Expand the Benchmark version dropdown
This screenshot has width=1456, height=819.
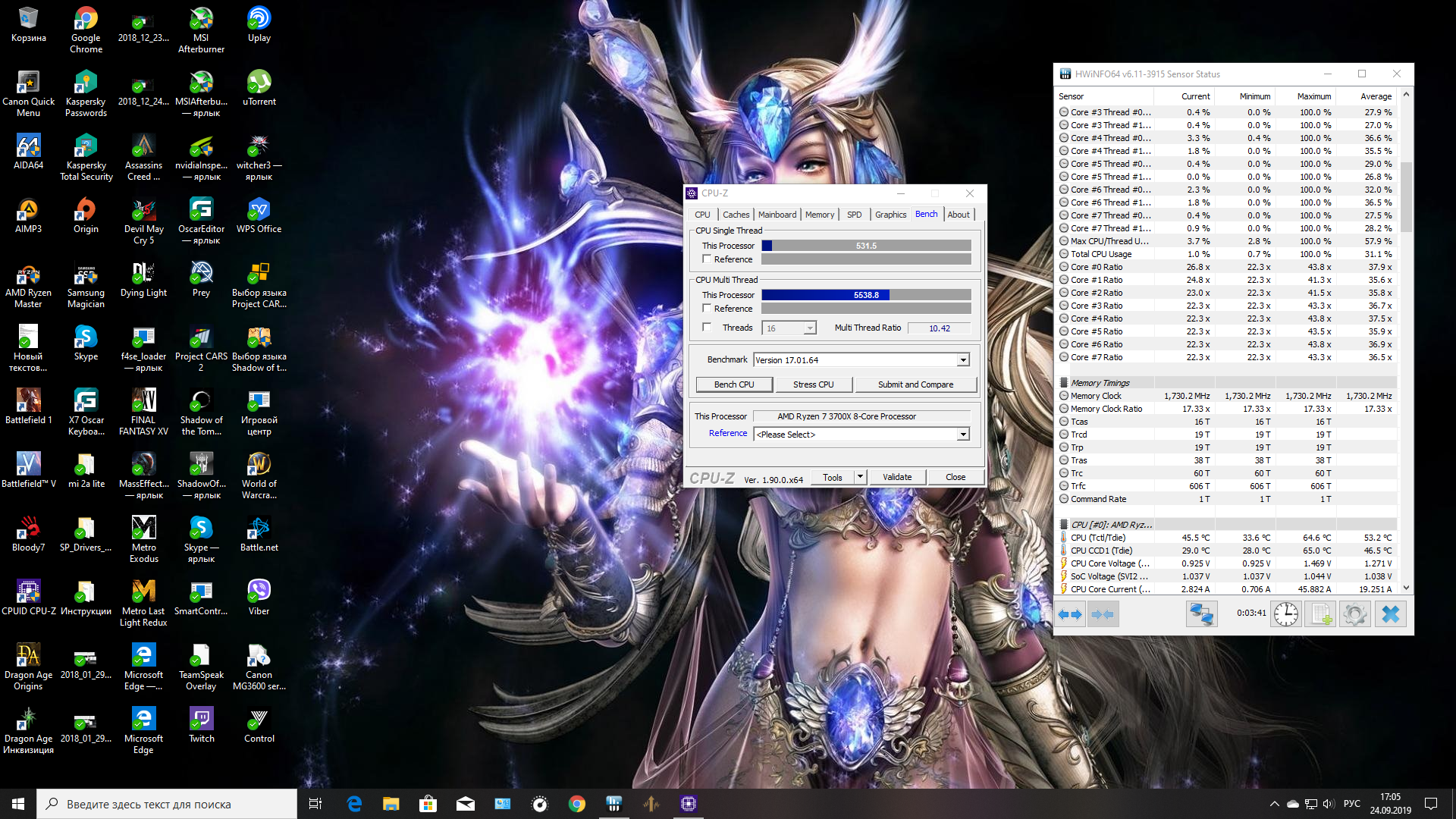(962, 360)
